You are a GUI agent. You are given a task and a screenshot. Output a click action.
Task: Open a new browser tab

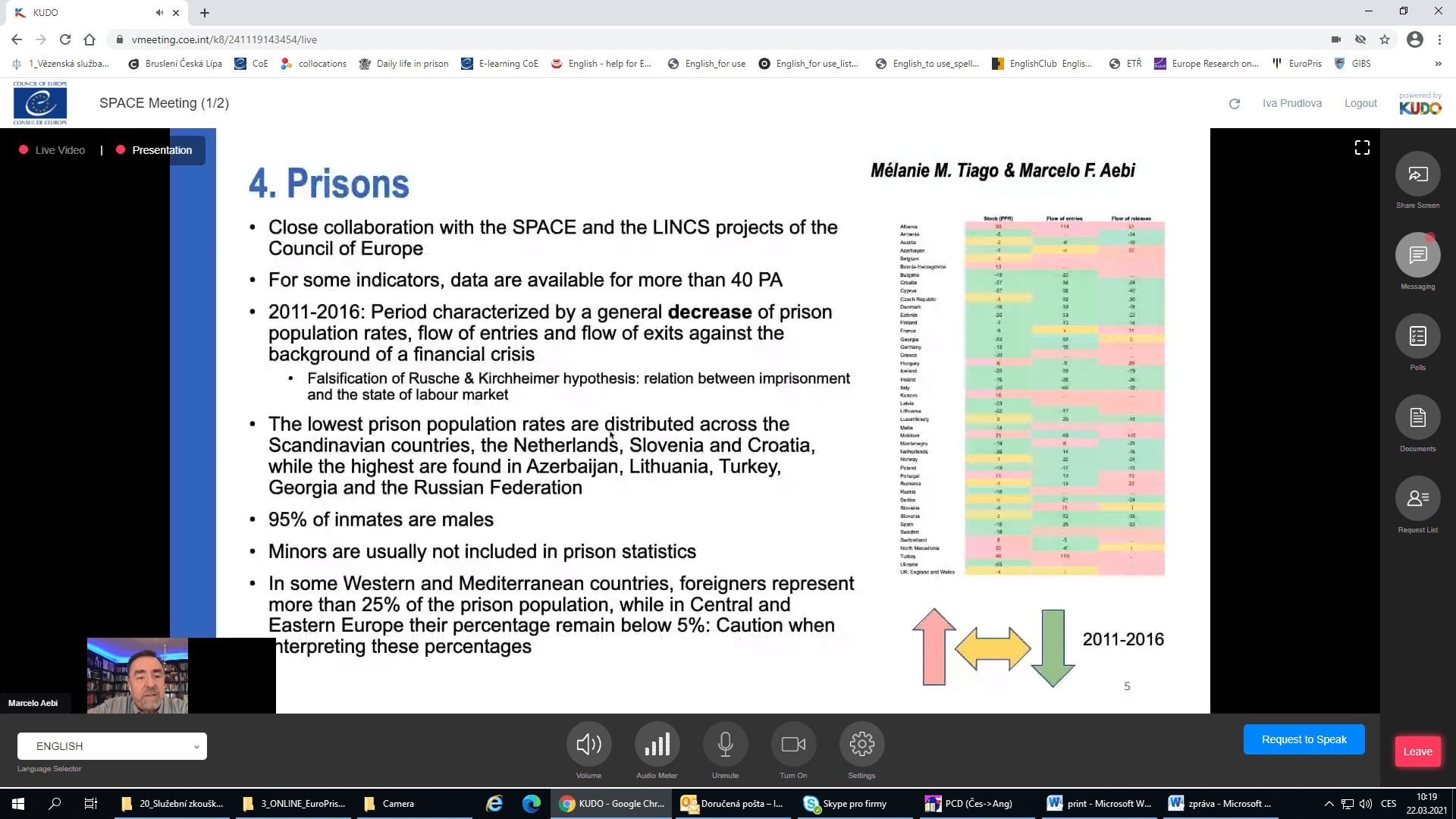click(x=205, y=13)
